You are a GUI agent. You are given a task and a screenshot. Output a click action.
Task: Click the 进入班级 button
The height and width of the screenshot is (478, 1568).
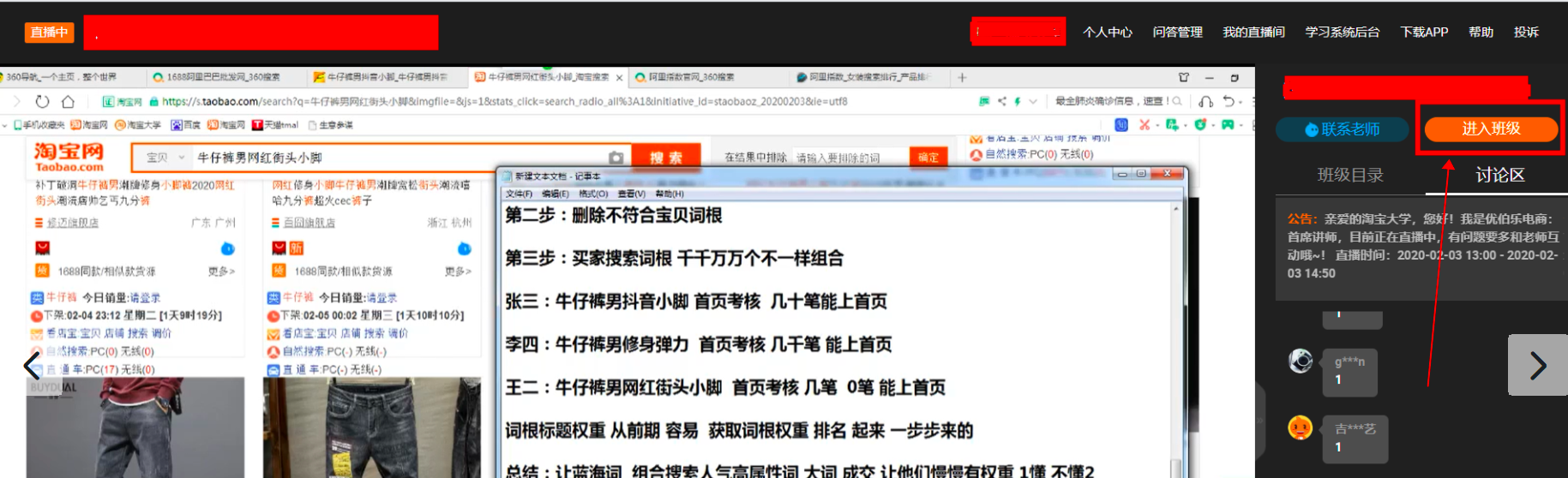tap(1490, 128)
